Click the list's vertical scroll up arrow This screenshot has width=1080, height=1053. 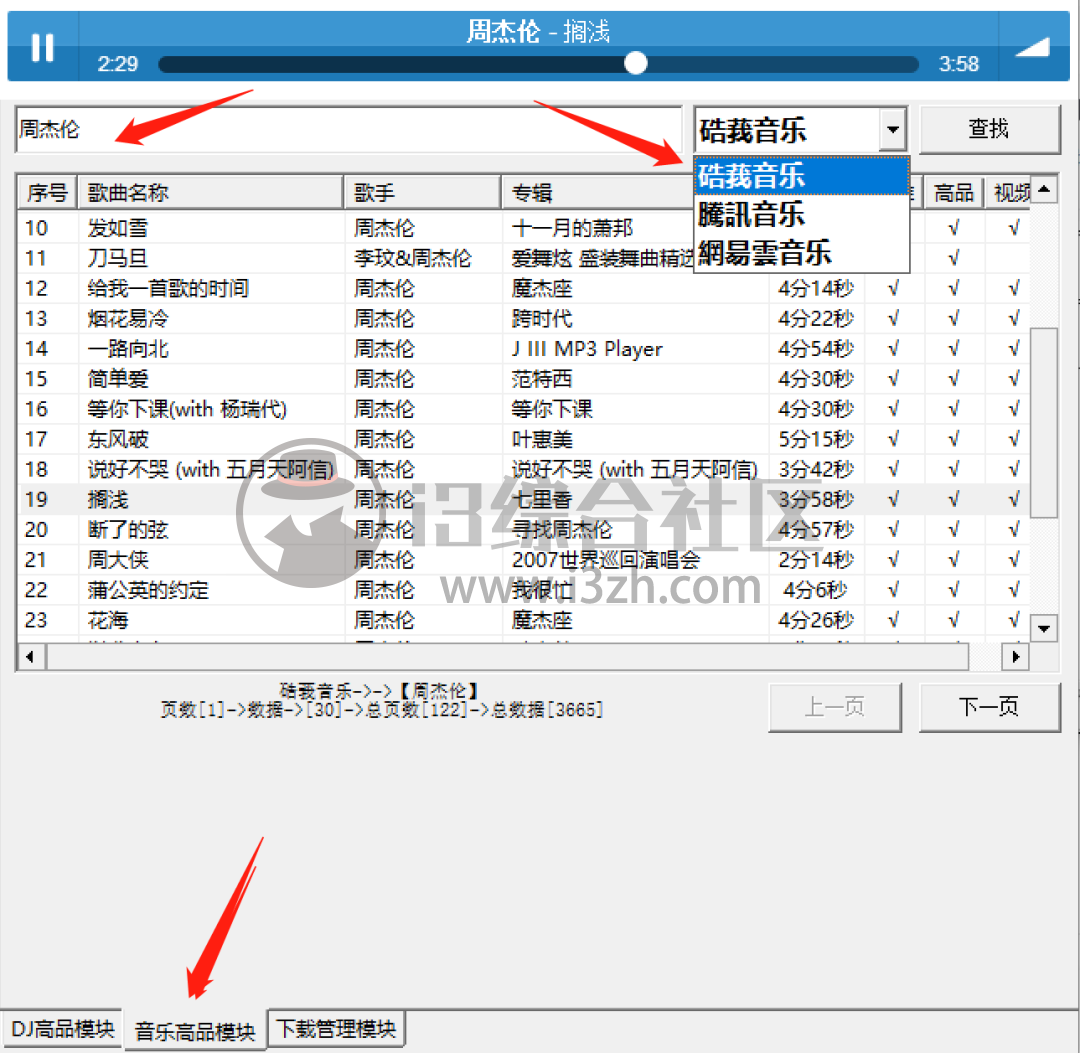(x=1044, y=189)
